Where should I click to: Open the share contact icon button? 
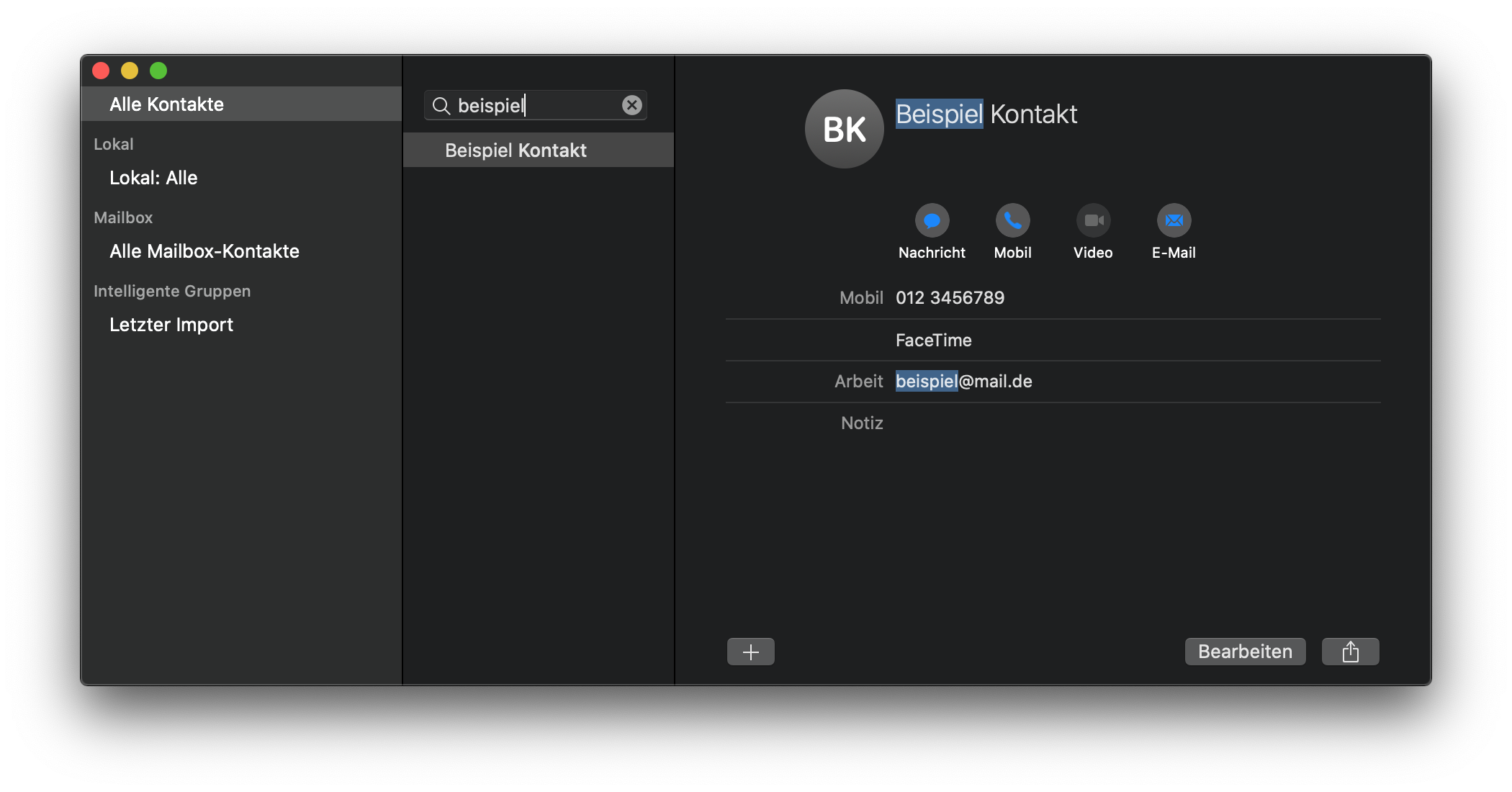tap(1350, 652)
